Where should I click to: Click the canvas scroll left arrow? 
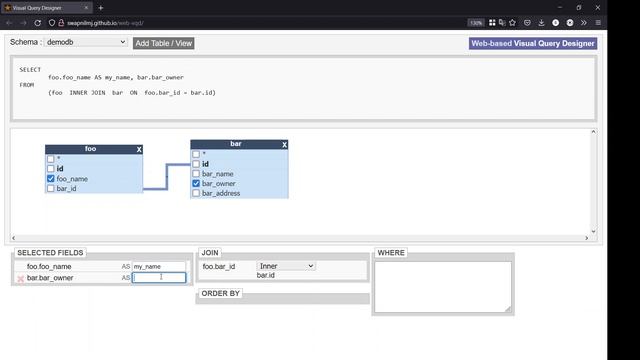(x=13, y=238)
